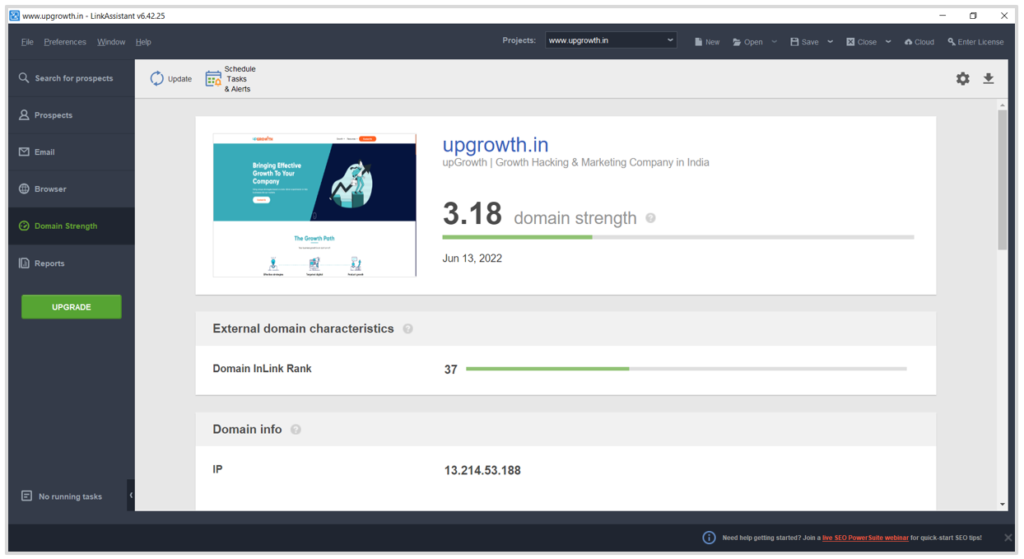1024x559 pixels.
Task: Open the Email section in sidebar
Action: click(x=71, y=152)
